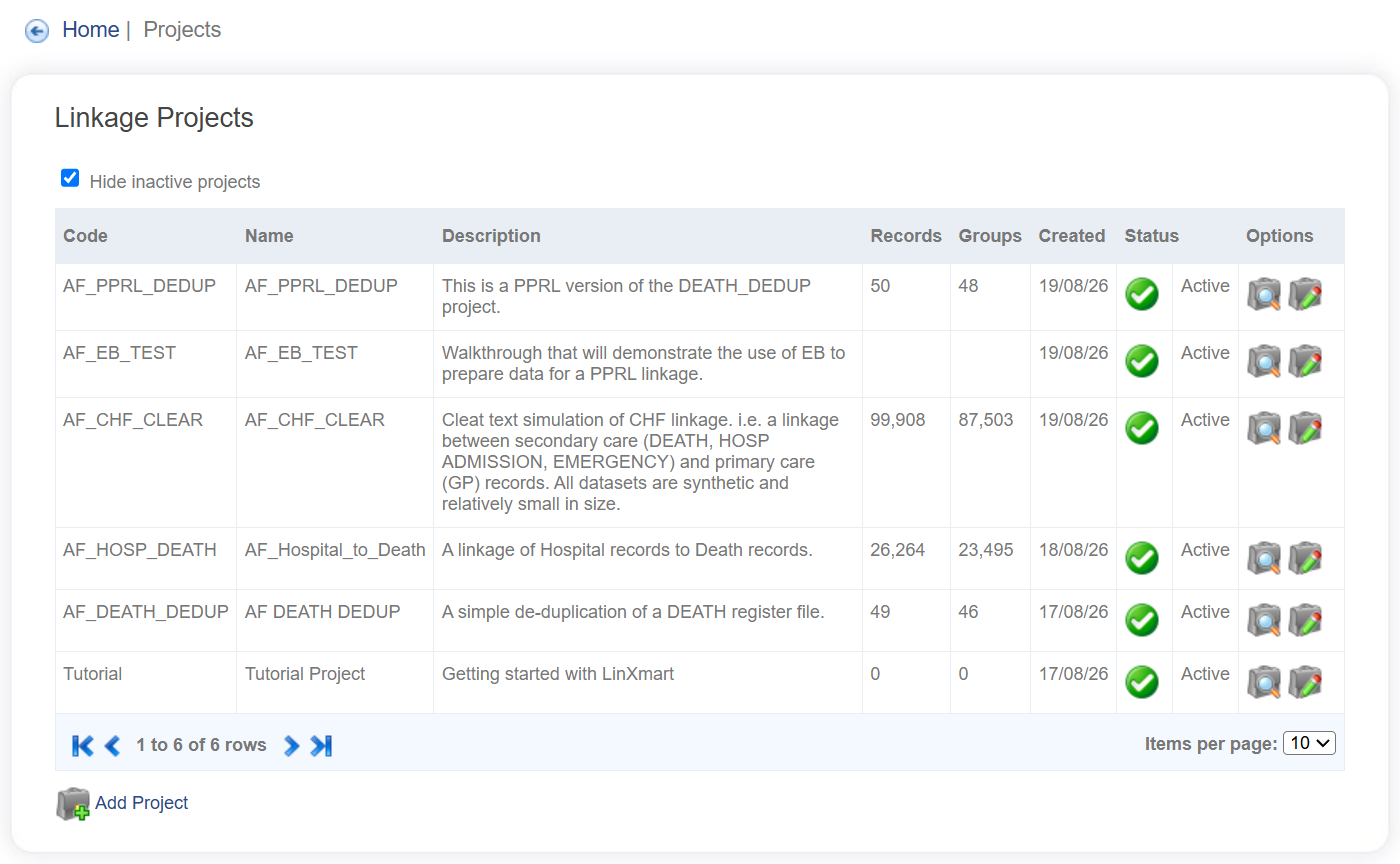
Task: View the AF_EB_TEST project with magnifier icon
Action: click(x=1264, y=362)
